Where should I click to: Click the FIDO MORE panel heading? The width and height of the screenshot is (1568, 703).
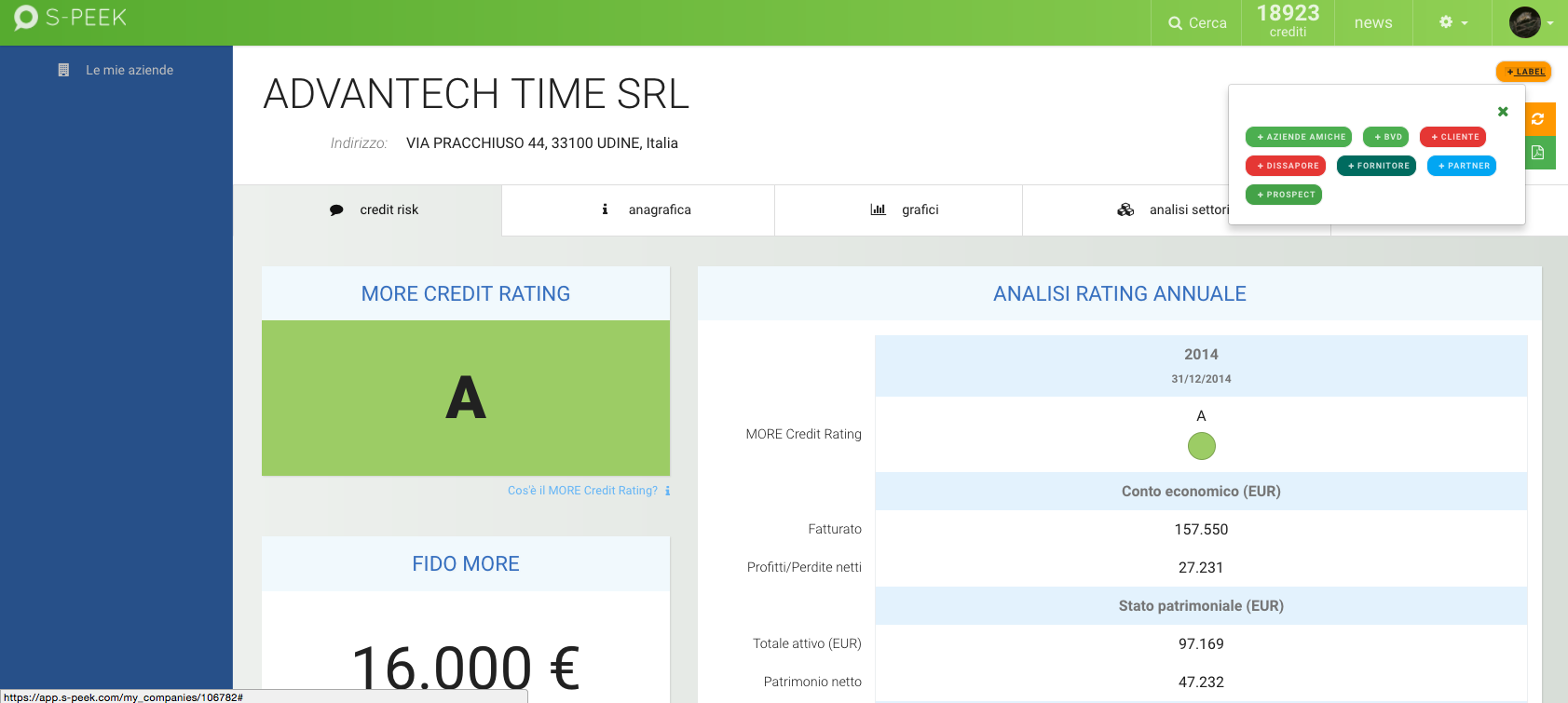click(466, 564)
